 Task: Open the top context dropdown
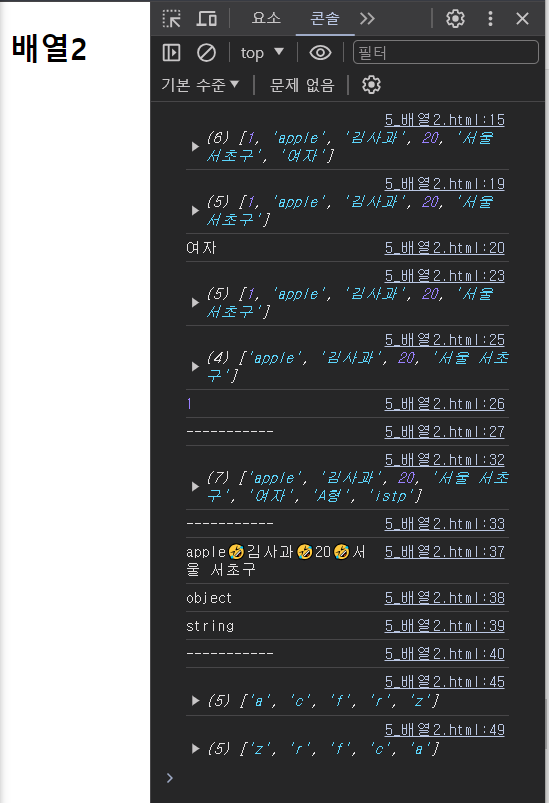(262, 53)
